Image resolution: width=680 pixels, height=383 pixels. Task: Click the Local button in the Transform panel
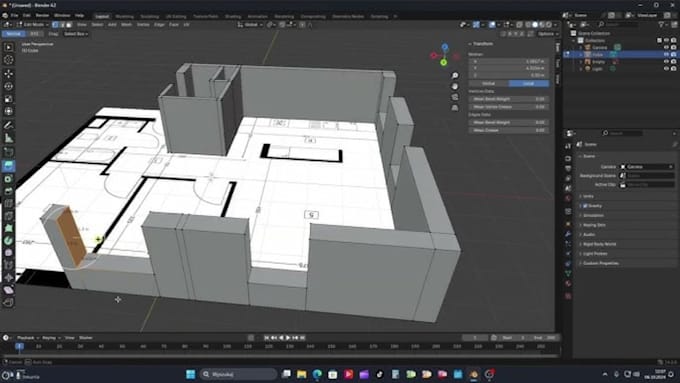tap(529, 83)
